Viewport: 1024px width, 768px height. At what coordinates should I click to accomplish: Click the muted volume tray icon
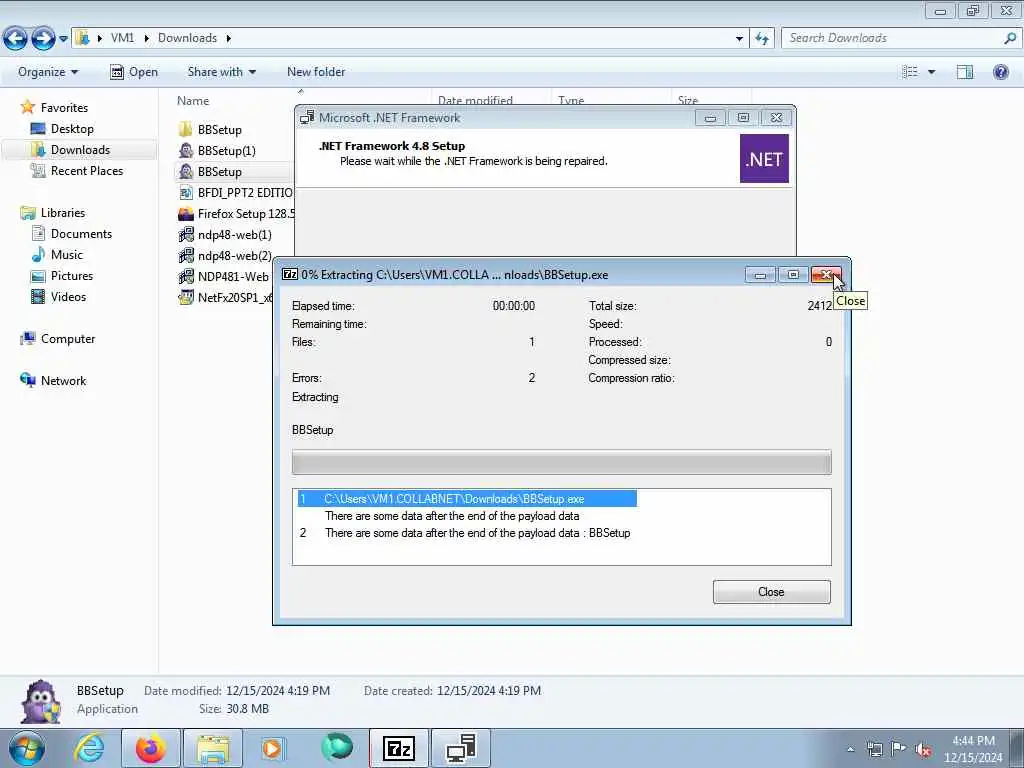pyautogui.click(x=923, y=749)
